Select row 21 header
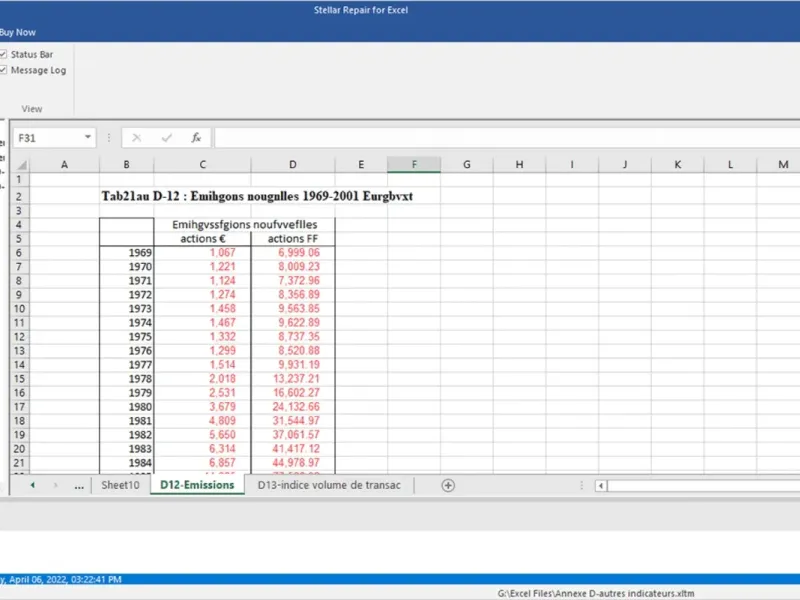The height and width of the screenshot is (600, 800). 19,463
